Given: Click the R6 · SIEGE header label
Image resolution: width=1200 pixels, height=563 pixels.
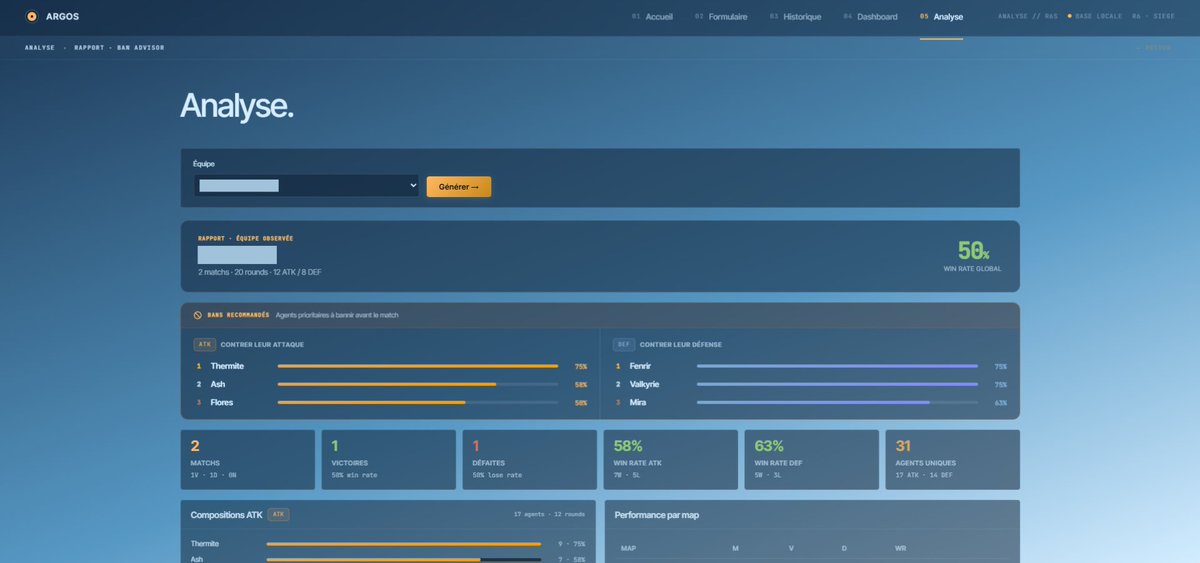Looking at the screenshot, I should tap(1153, 17).
